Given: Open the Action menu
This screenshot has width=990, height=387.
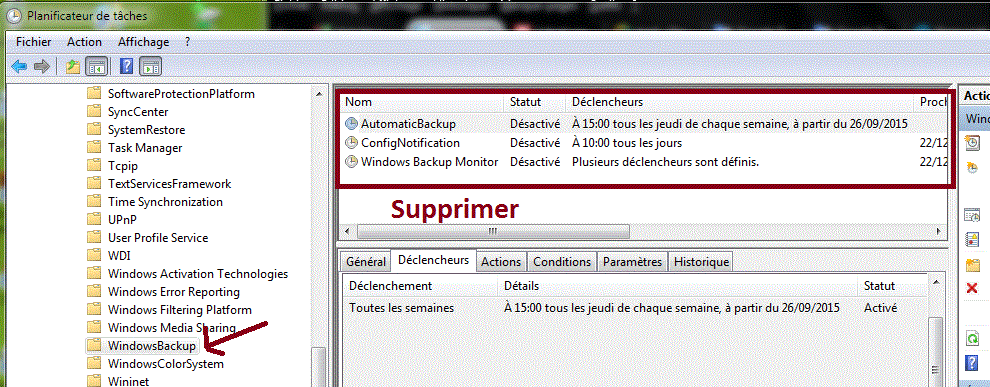Looking at the screenshot, I should point(84,42).
